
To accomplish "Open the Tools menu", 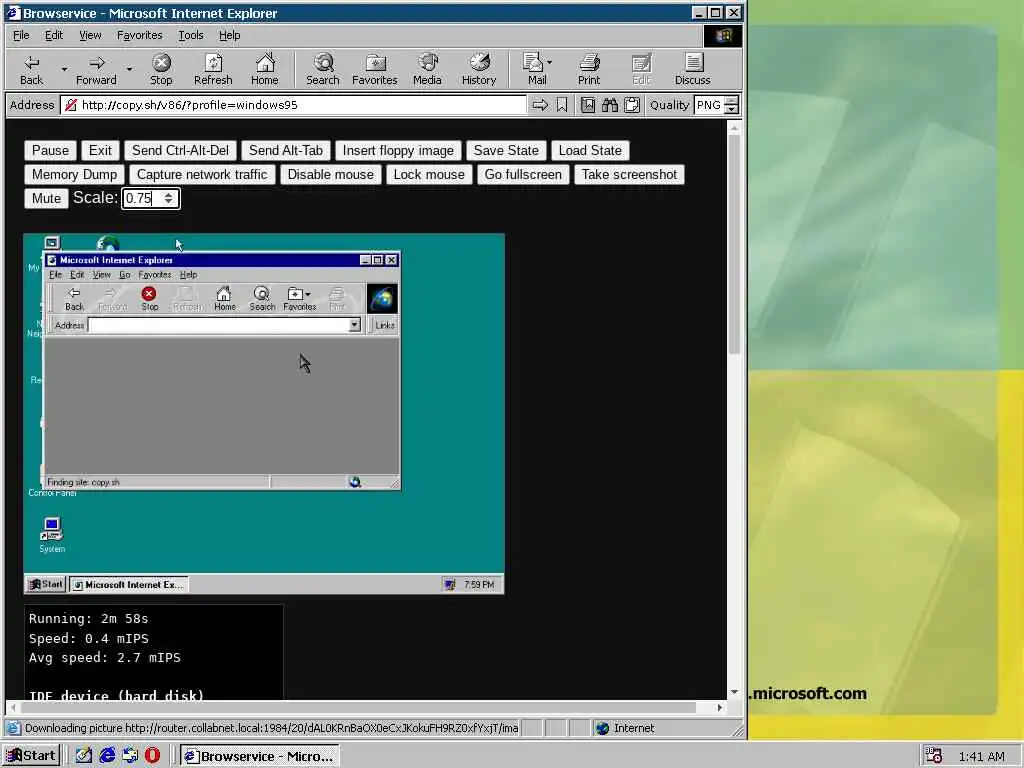I will (191, 35).
